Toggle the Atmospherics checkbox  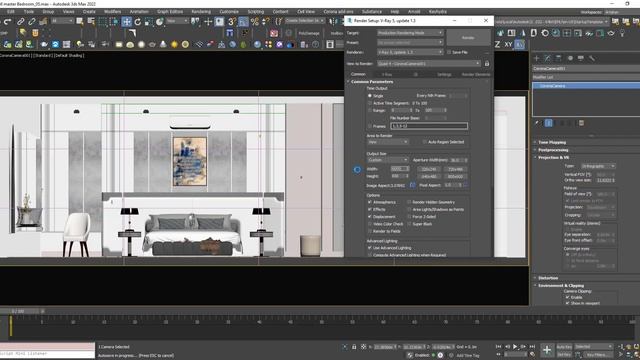point(370,202)
